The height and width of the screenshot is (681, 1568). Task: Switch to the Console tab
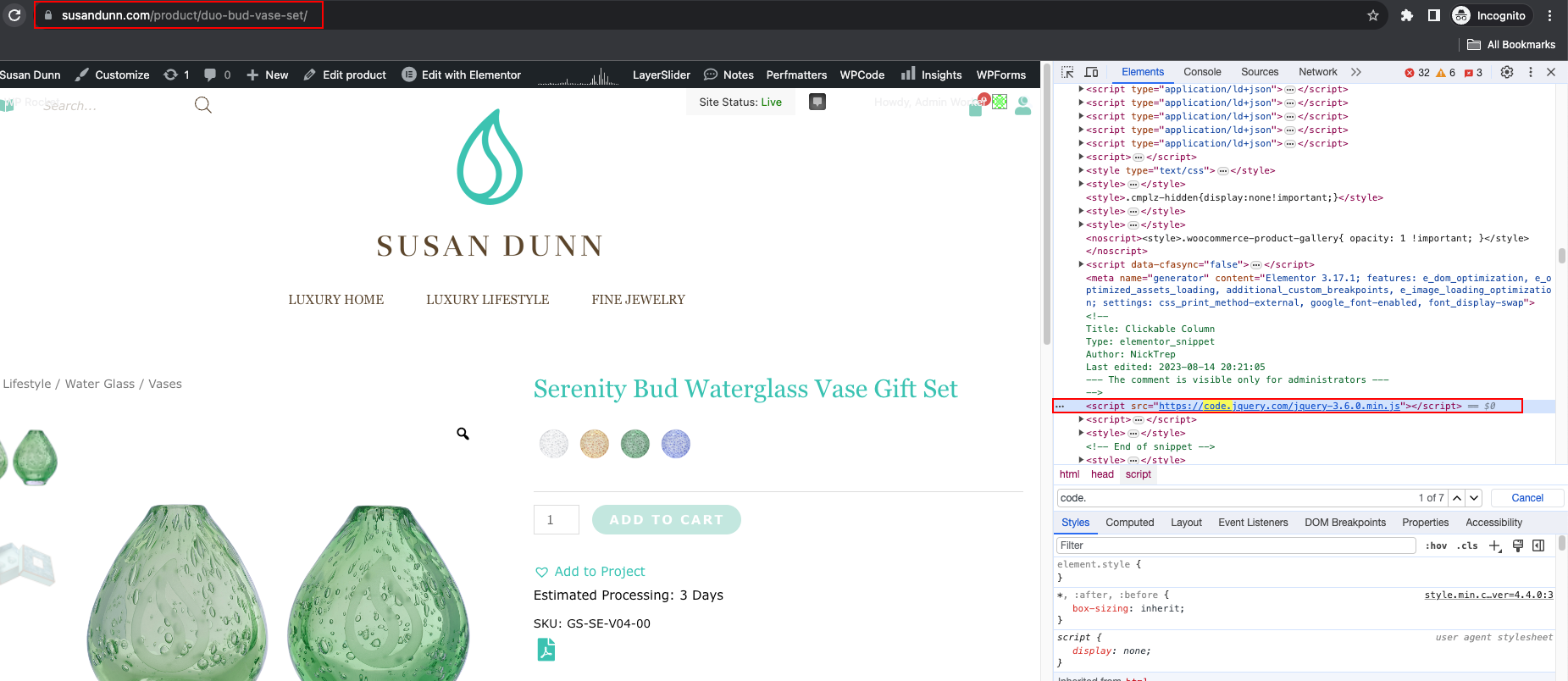1202,72
